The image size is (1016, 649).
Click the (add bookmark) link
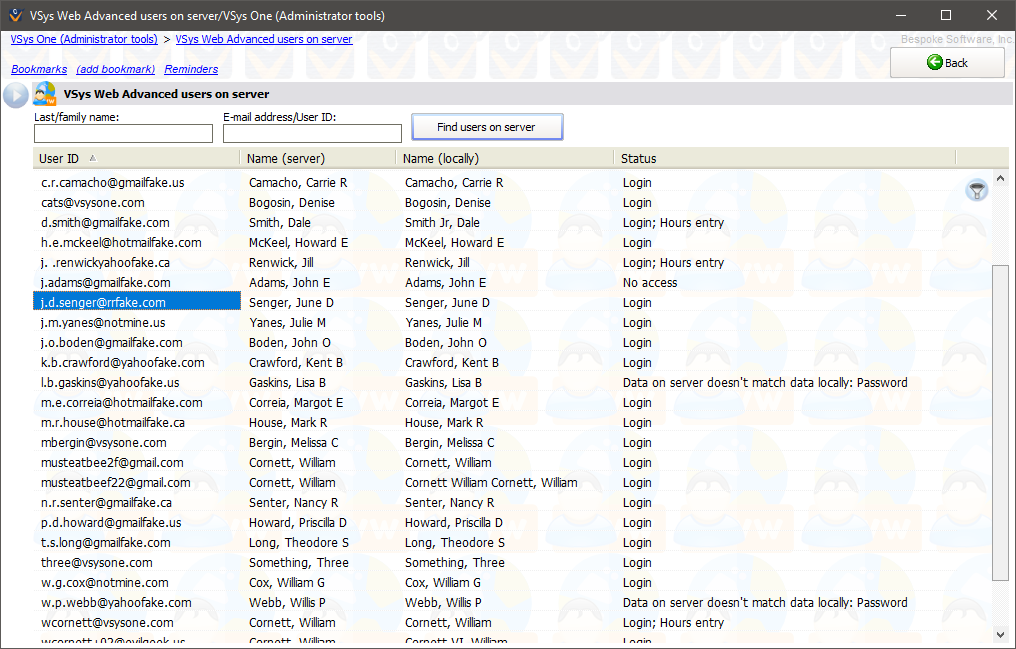point(115,69)
